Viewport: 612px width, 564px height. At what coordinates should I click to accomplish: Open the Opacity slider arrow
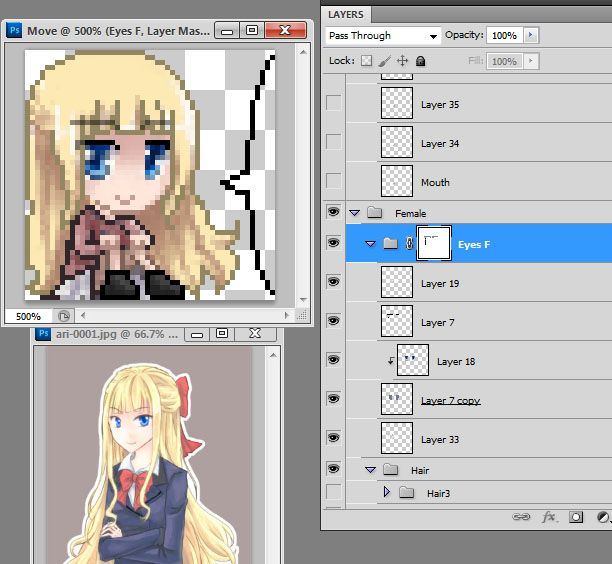tap(530, 35)
